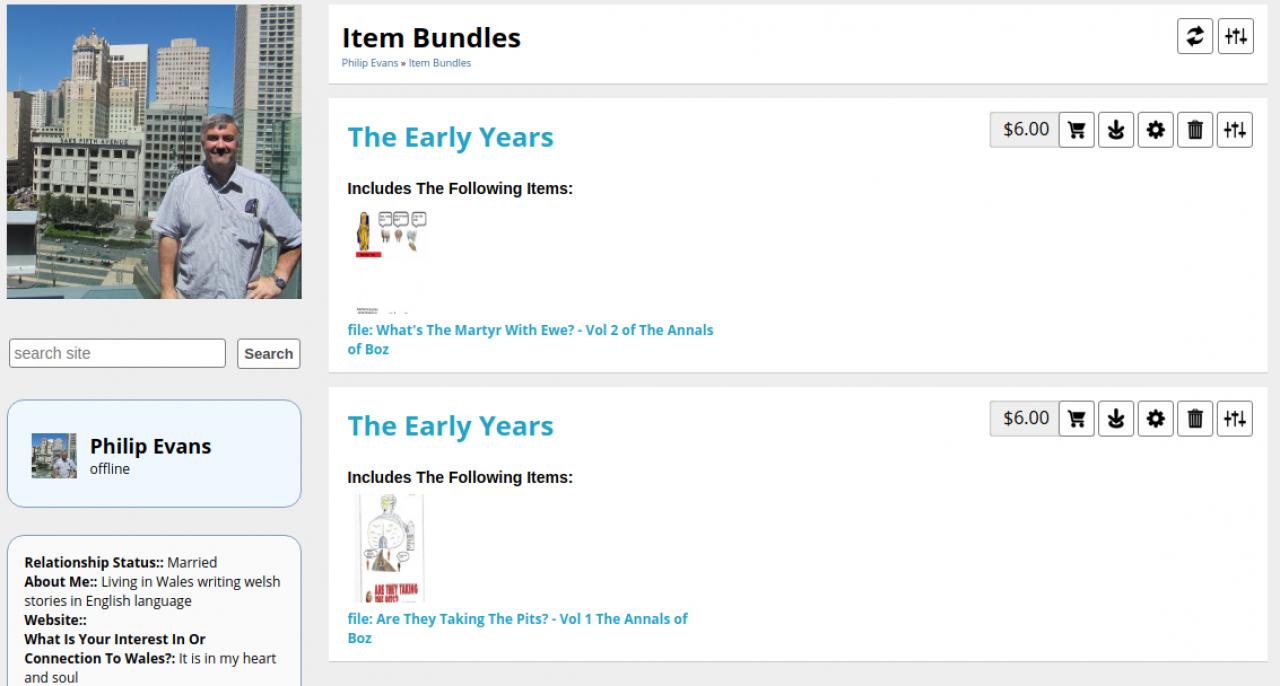Add second The Early Years bundle to cart
1280x686 pixels.
click(x=1076, y=419)
